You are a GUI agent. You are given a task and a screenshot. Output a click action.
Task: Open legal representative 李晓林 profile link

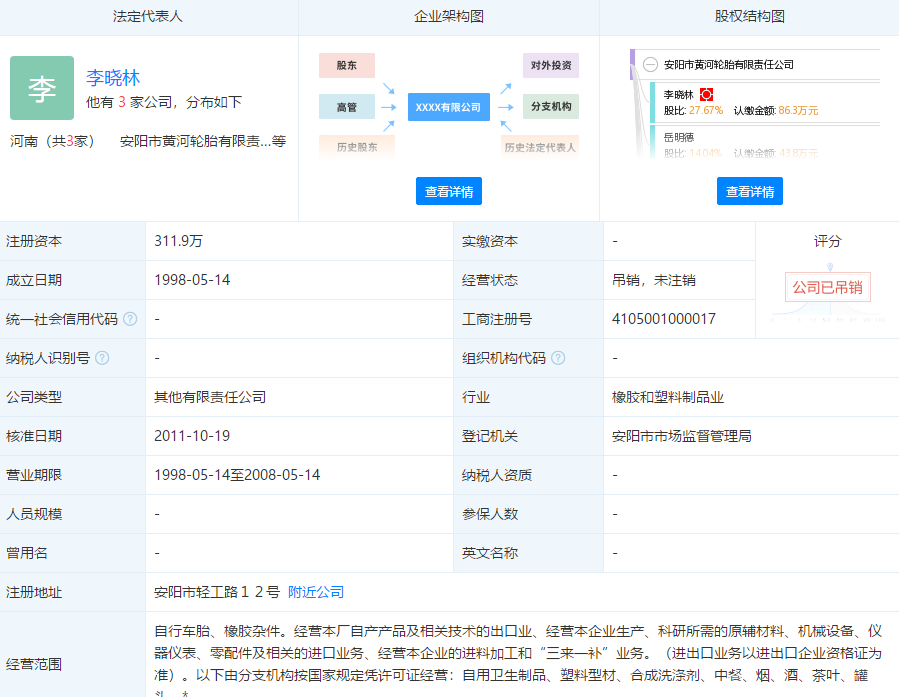click(113, 78)
